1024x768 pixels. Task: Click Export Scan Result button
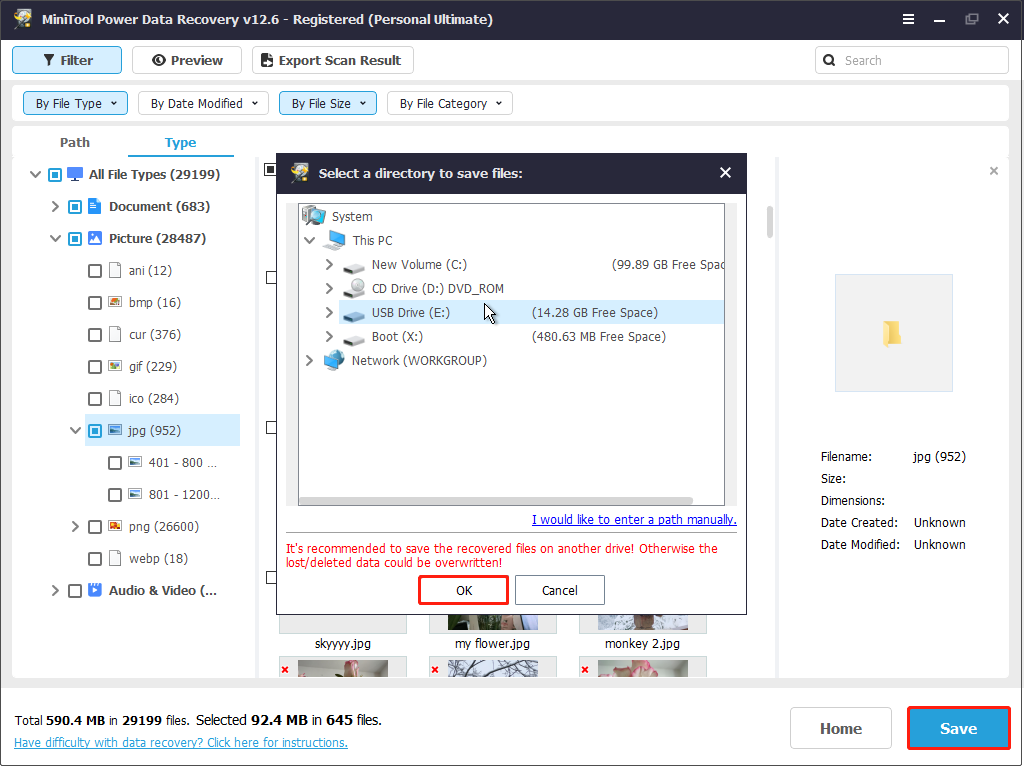(x=332, y=60)
